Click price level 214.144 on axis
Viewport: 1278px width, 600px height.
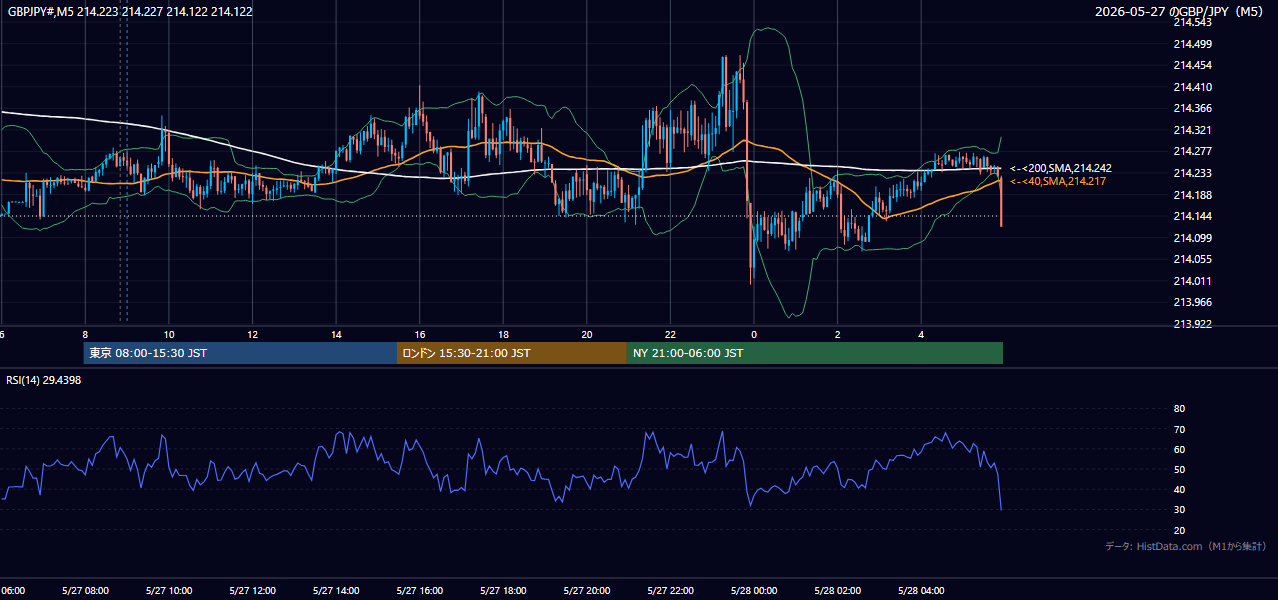tap(1192, 216)
